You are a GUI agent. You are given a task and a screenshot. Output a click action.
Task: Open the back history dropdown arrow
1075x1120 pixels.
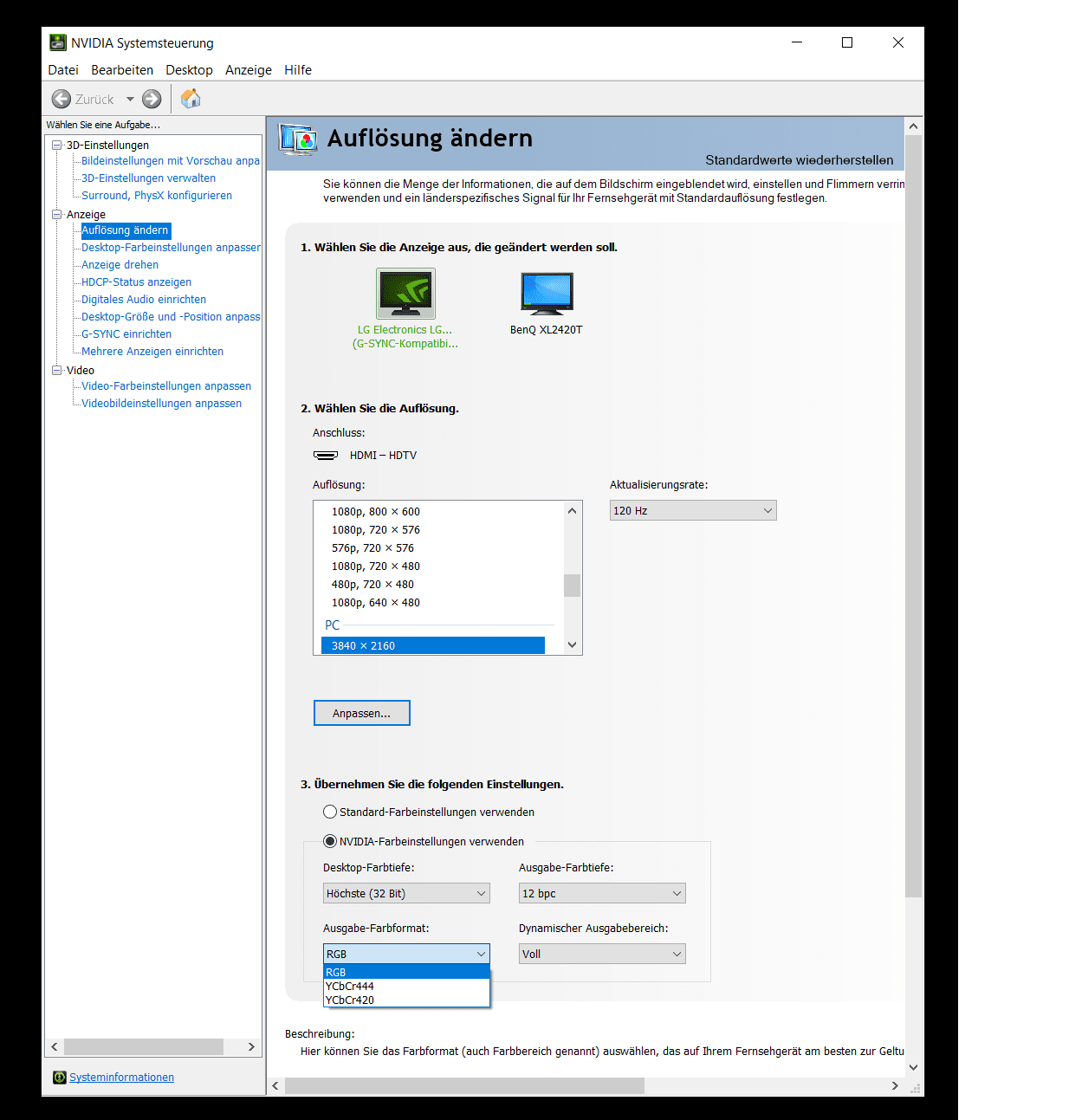point(130,99)
